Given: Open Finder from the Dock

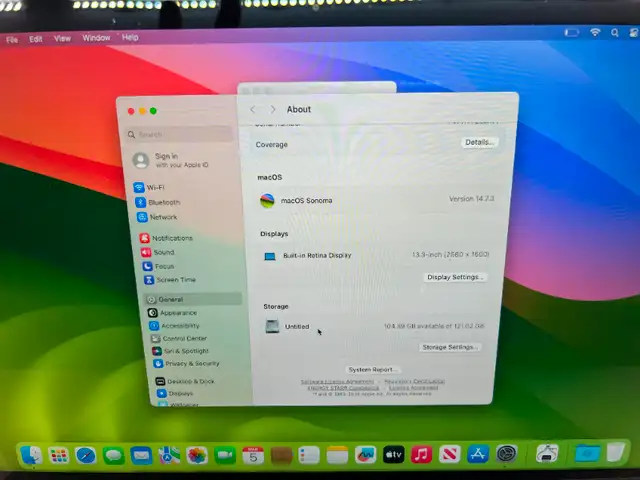Looking at the screenshot, I should [31, 455].
